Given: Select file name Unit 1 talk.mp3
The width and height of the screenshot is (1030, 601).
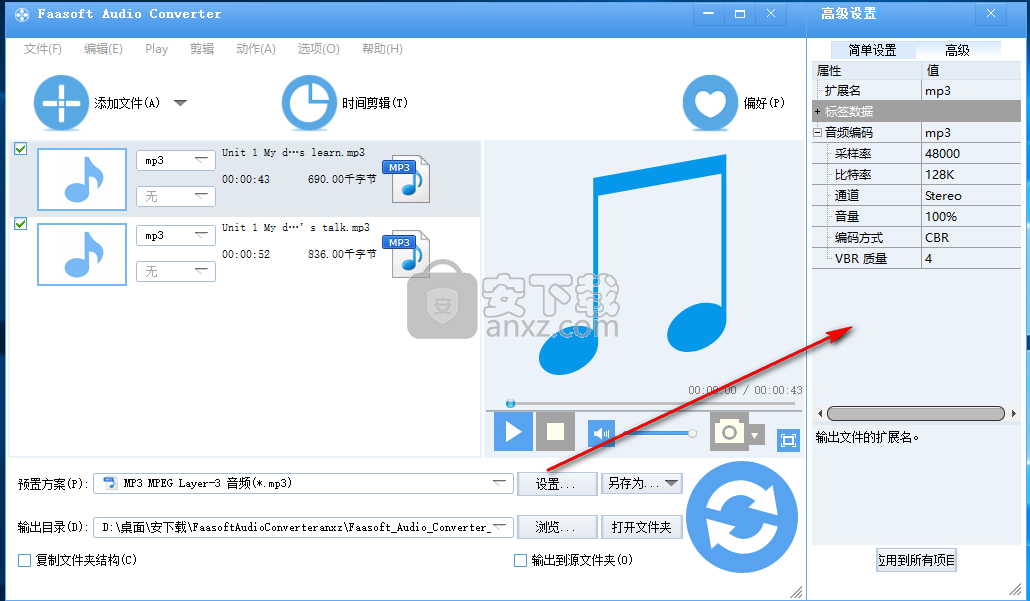Looking at the screenshot, I should click(296, 227).
